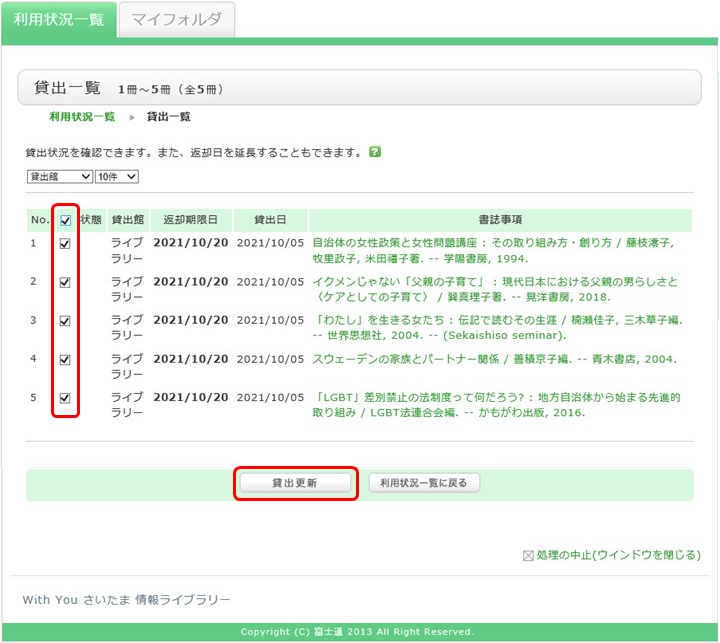Viewport: 720px width, 643px height.
Task: Click 処理の中止(ウインドウを閉じる) link
Action: point(618,555)
